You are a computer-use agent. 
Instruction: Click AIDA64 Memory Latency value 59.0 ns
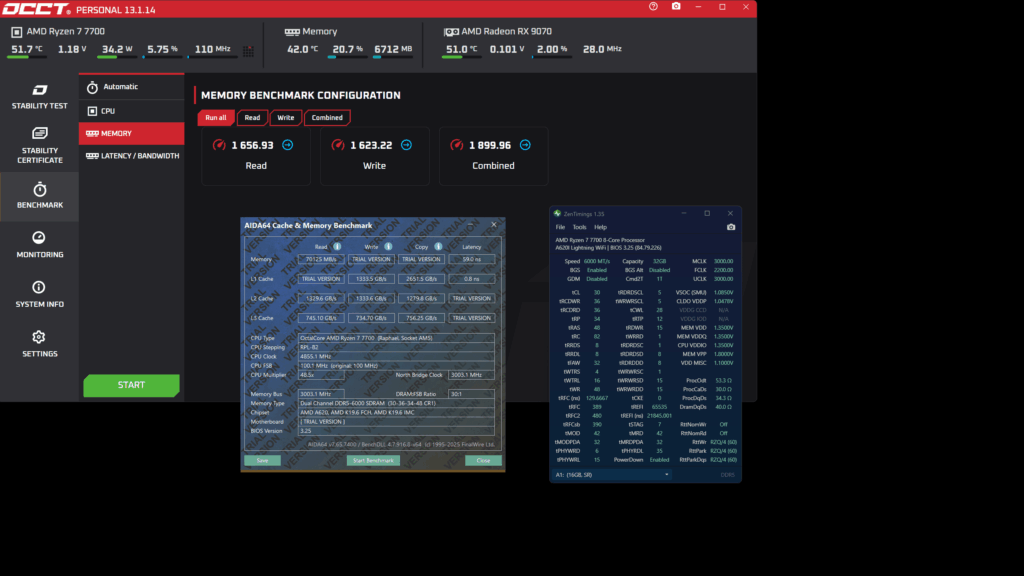coord(472,259)
